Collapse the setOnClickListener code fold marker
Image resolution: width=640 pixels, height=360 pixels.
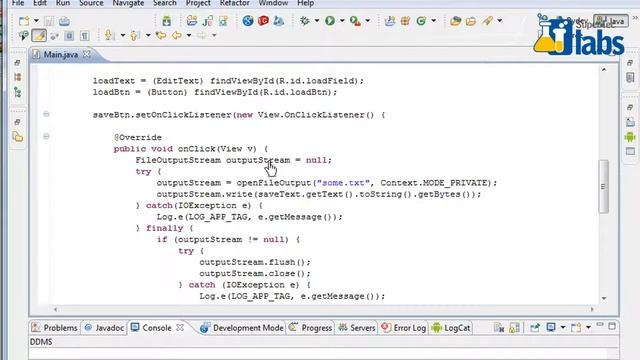[x=46, y=114]
